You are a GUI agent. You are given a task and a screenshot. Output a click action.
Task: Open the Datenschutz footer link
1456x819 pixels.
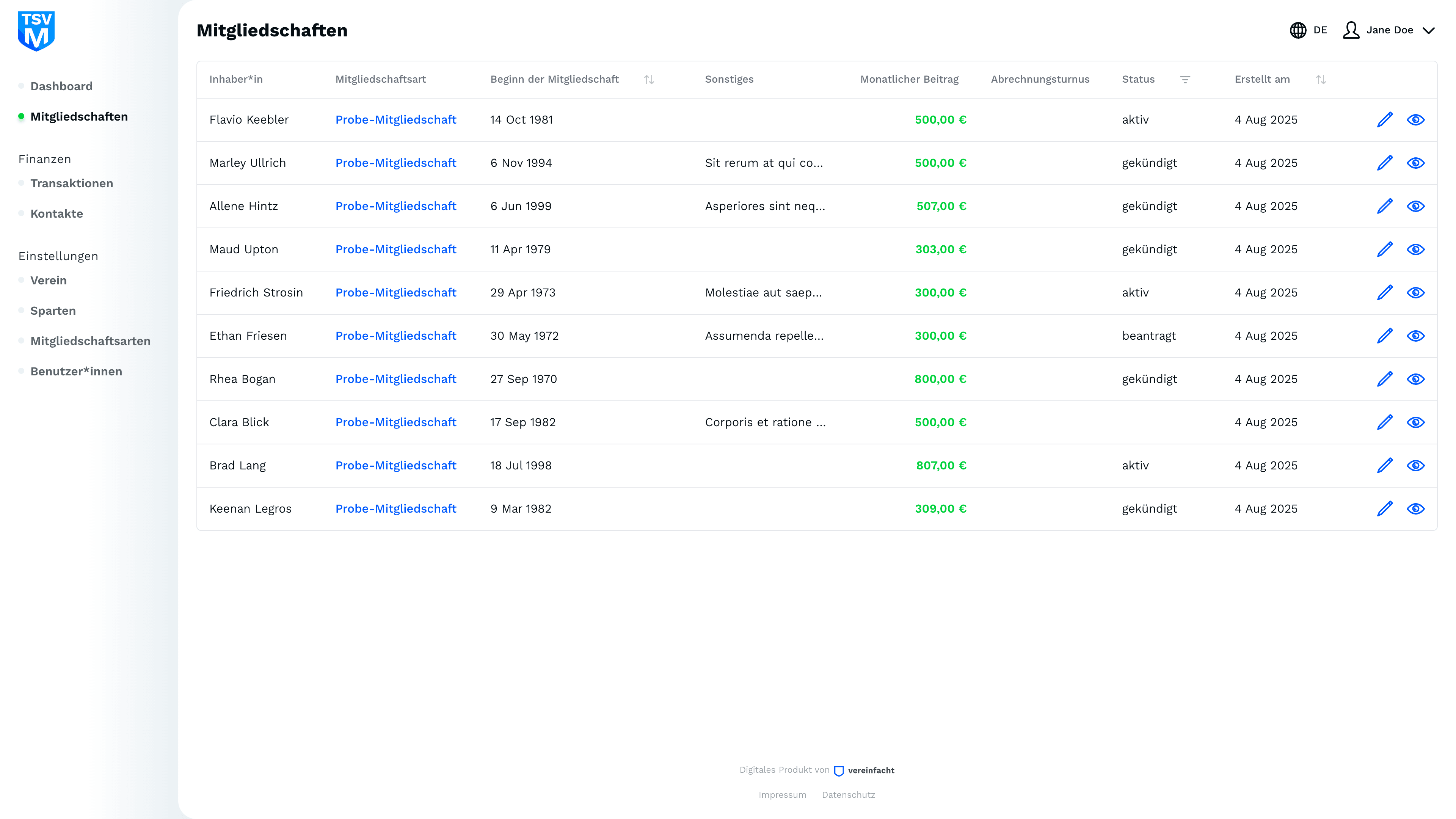pos(848,795)
